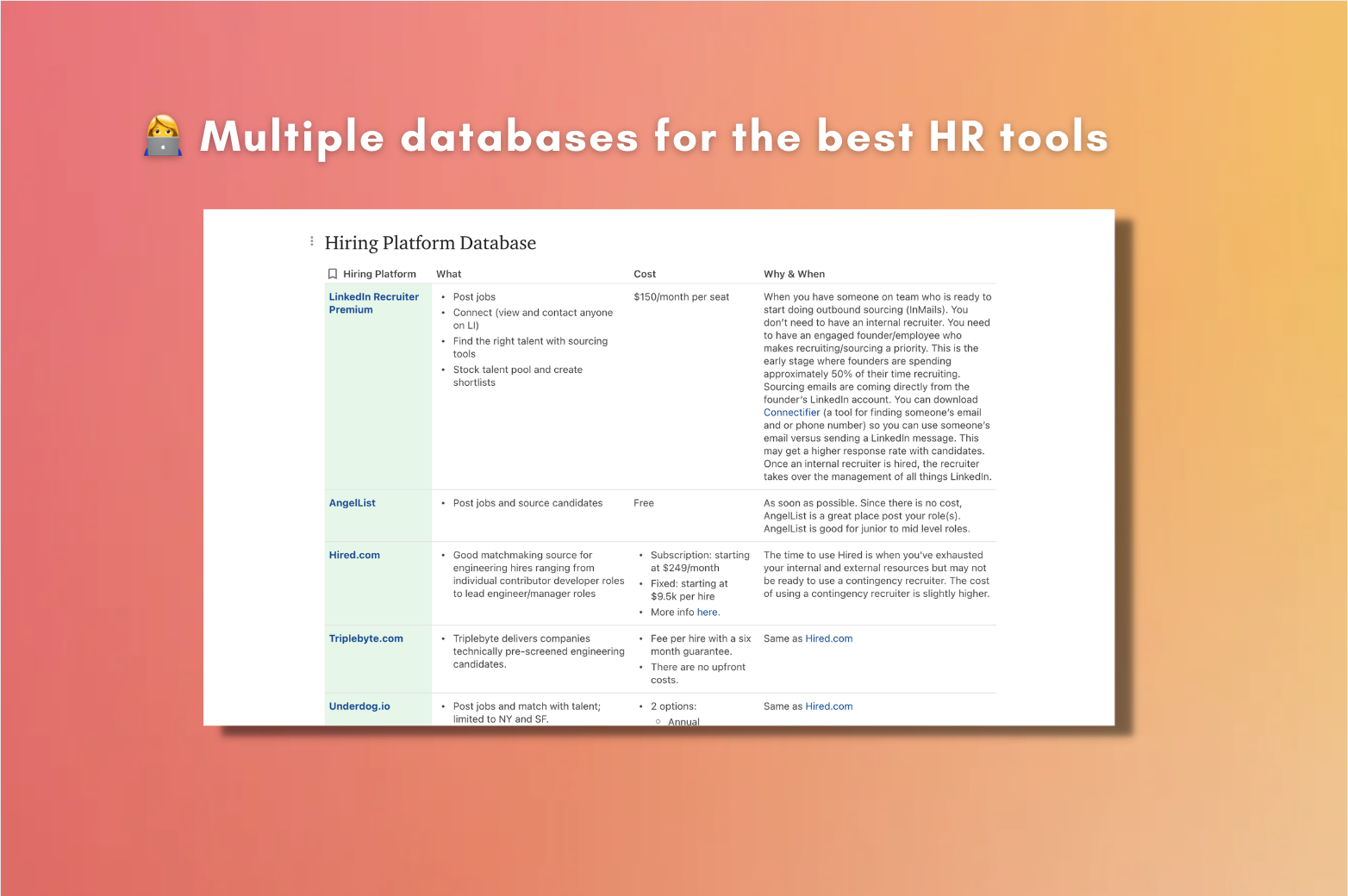Click 'Find the right talent with sourcing tools'
The height and width of the screenshot is (896, 1348).
530,348
